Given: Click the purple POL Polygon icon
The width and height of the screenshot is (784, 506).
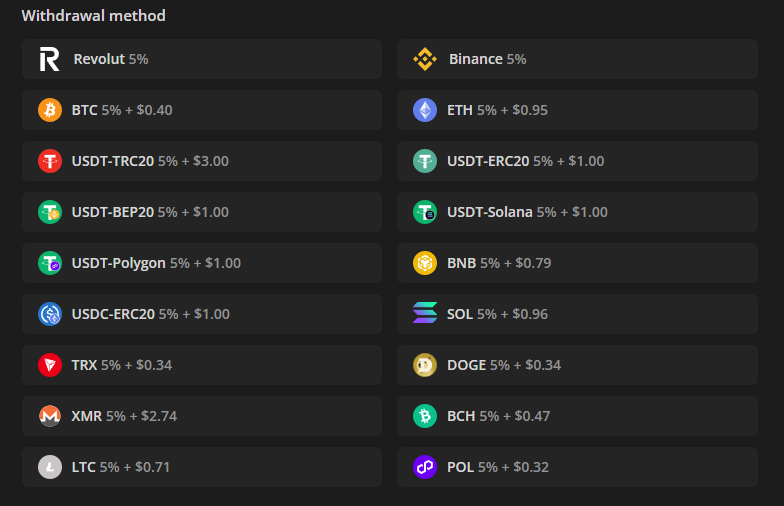Looking at the screenshot, I should [x=425, y=467].
